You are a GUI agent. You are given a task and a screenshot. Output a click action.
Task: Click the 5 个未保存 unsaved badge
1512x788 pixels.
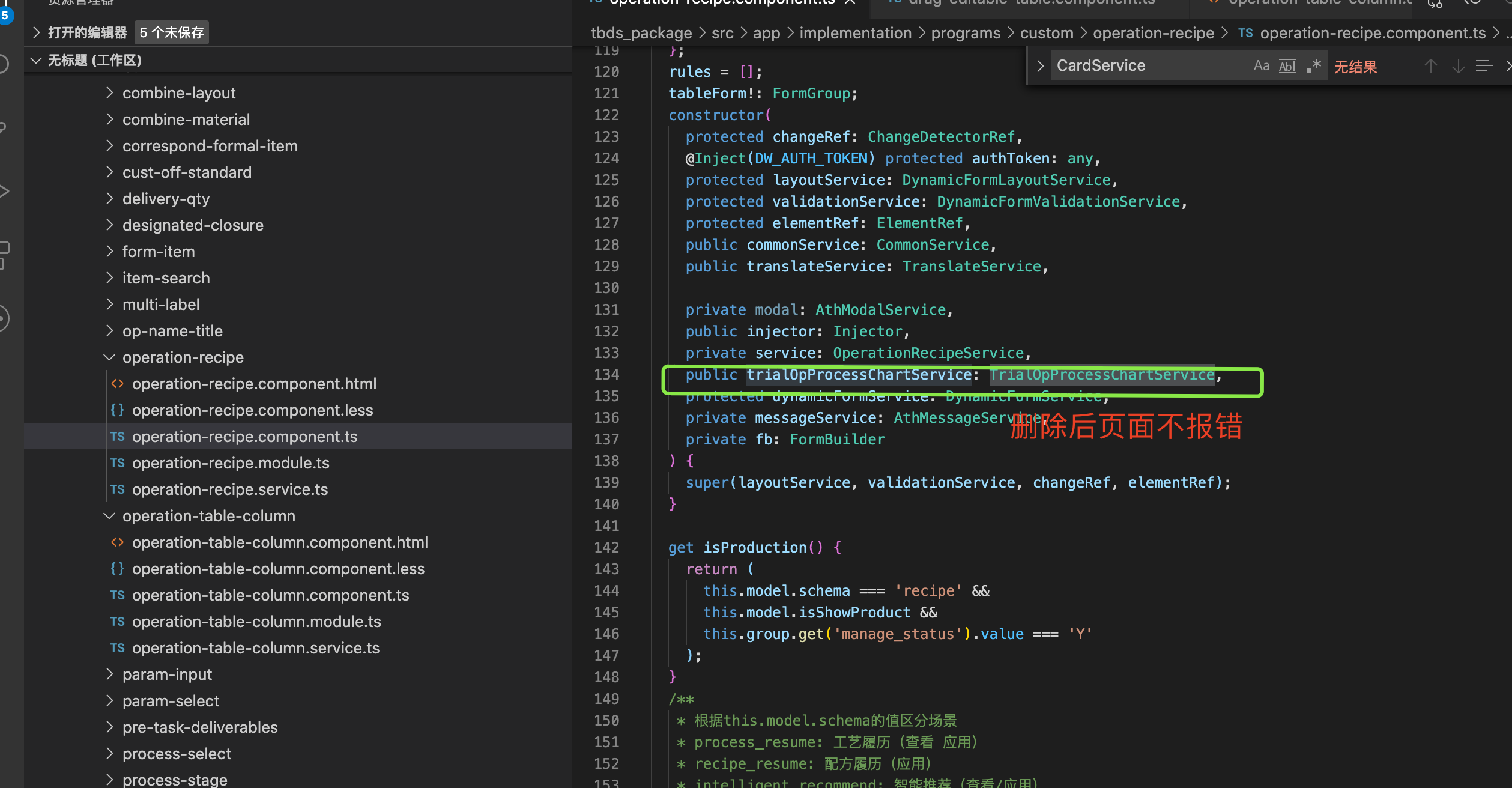(172, 32)
